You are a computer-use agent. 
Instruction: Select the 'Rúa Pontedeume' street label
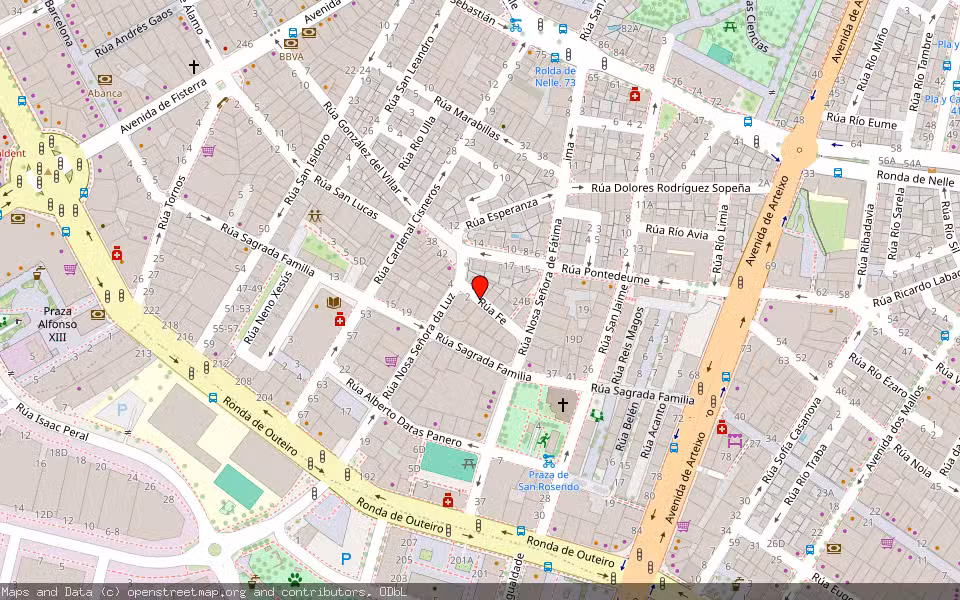point(606,275)
